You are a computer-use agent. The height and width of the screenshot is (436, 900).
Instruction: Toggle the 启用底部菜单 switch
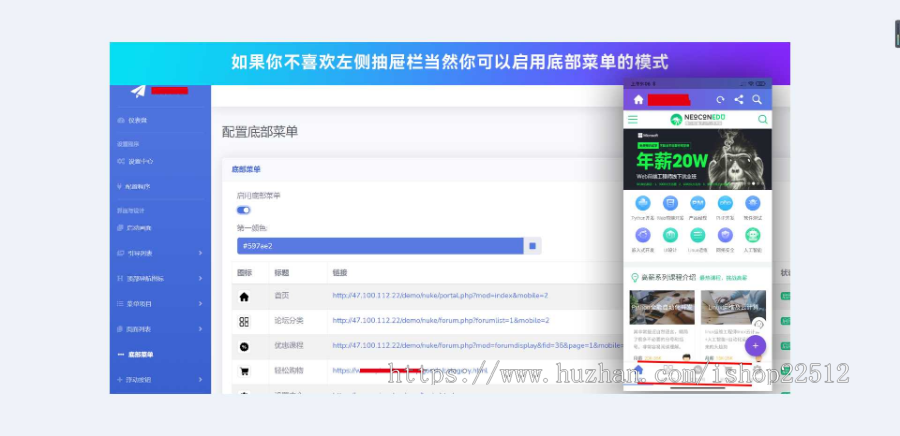(243, 210)
